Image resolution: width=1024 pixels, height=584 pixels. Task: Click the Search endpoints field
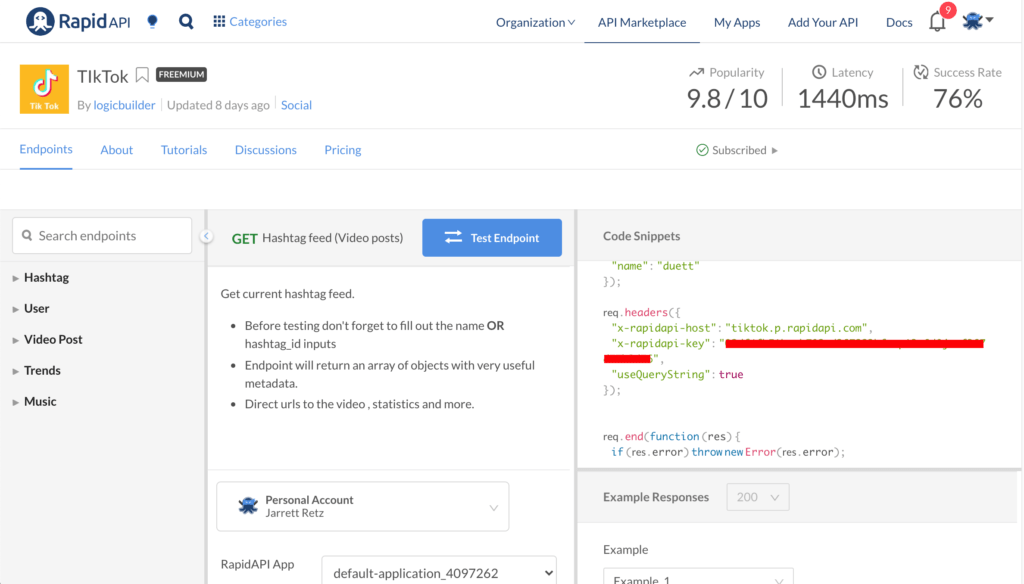pos(102,236)
